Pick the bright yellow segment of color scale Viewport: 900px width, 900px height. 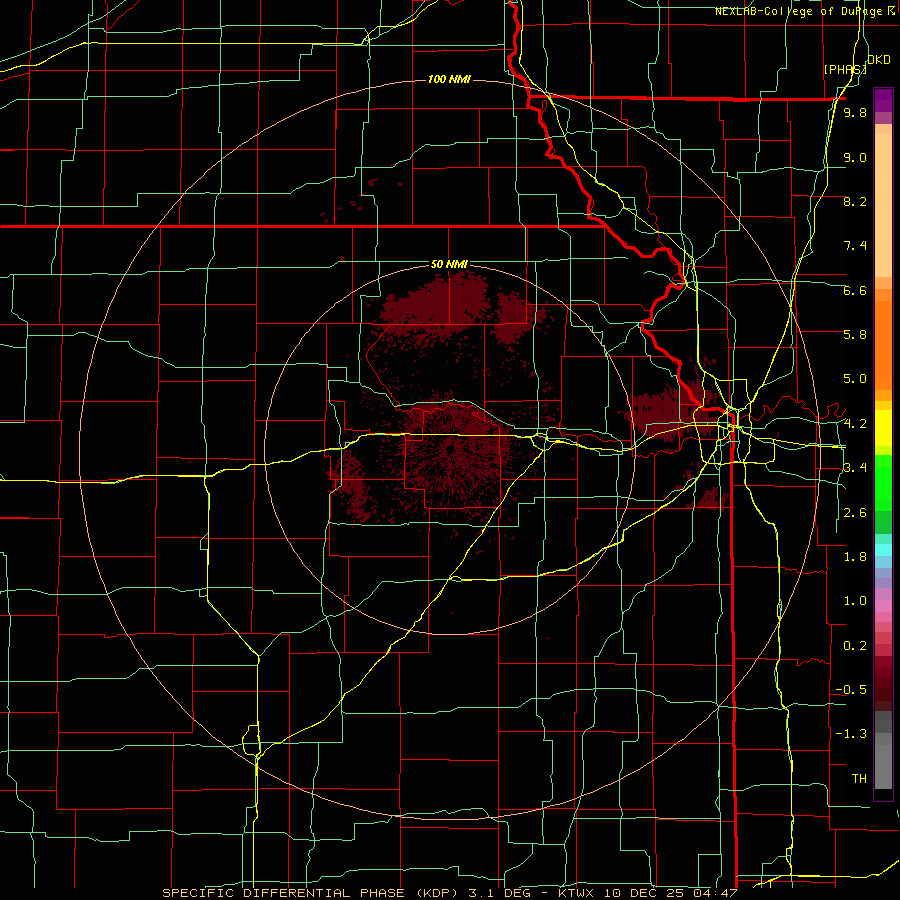click(883, 428)
